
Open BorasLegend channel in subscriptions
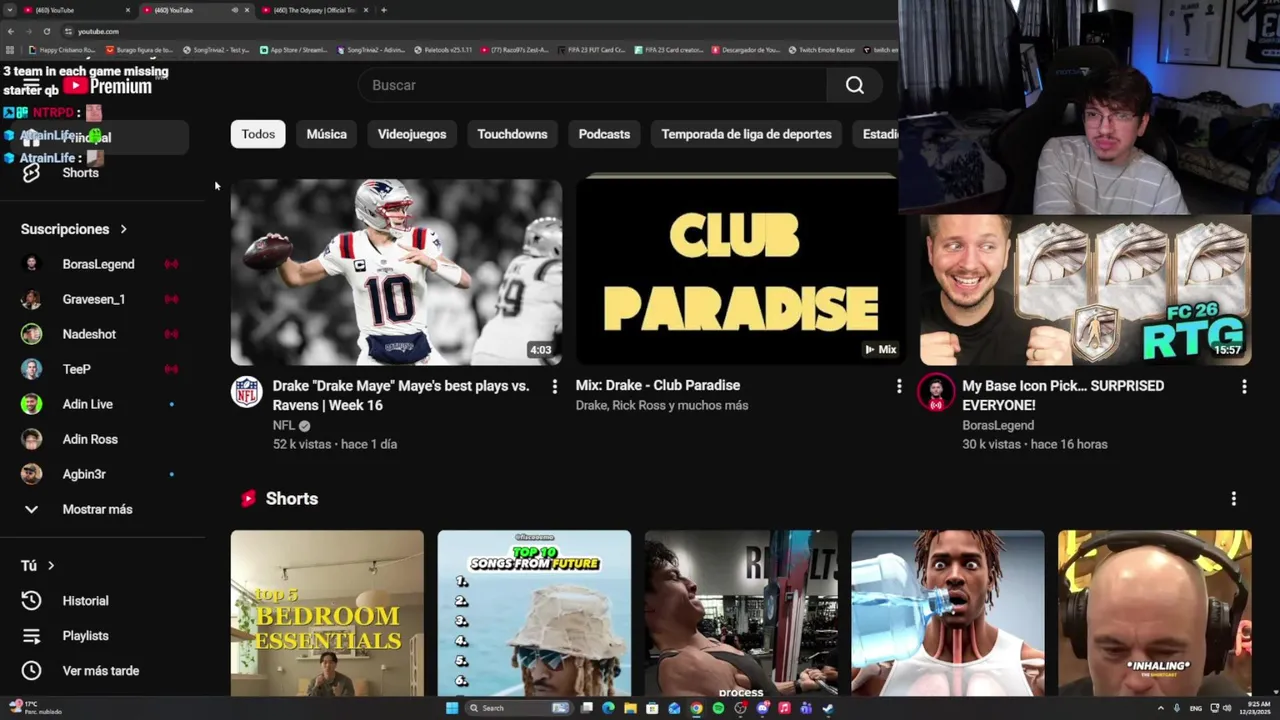[x=98, y=264]
